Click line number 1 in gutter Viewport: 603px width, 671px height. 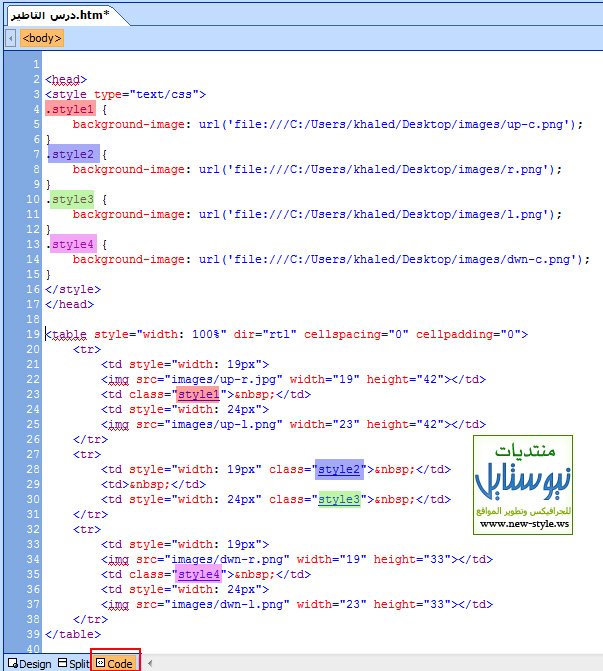(x=36, y=64)
